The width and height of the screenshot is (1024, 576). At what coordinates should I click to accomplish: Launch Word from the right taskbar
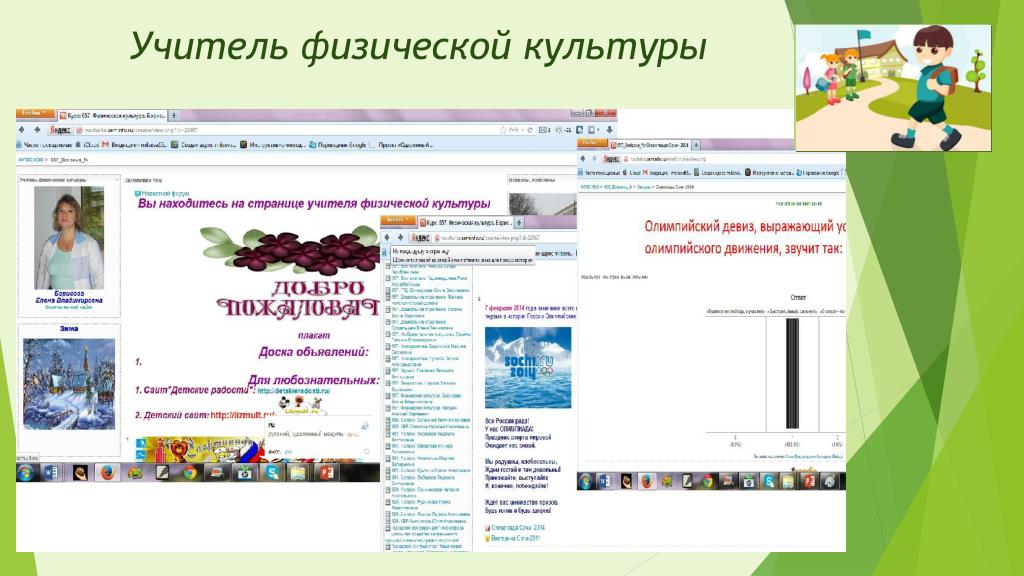coord(605,481)
